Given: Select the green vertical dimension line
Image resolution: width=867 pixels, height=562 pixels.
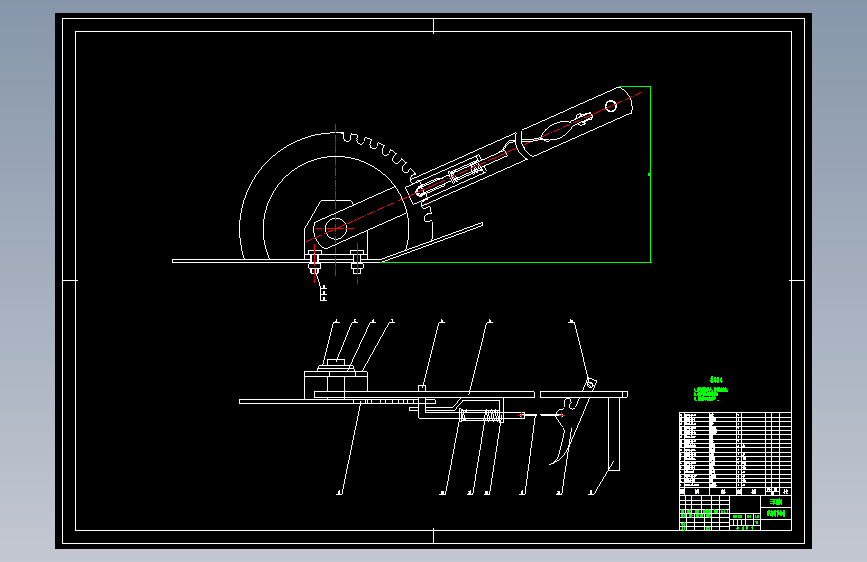Looking at the screenshot, I should (x=650, y=174).
